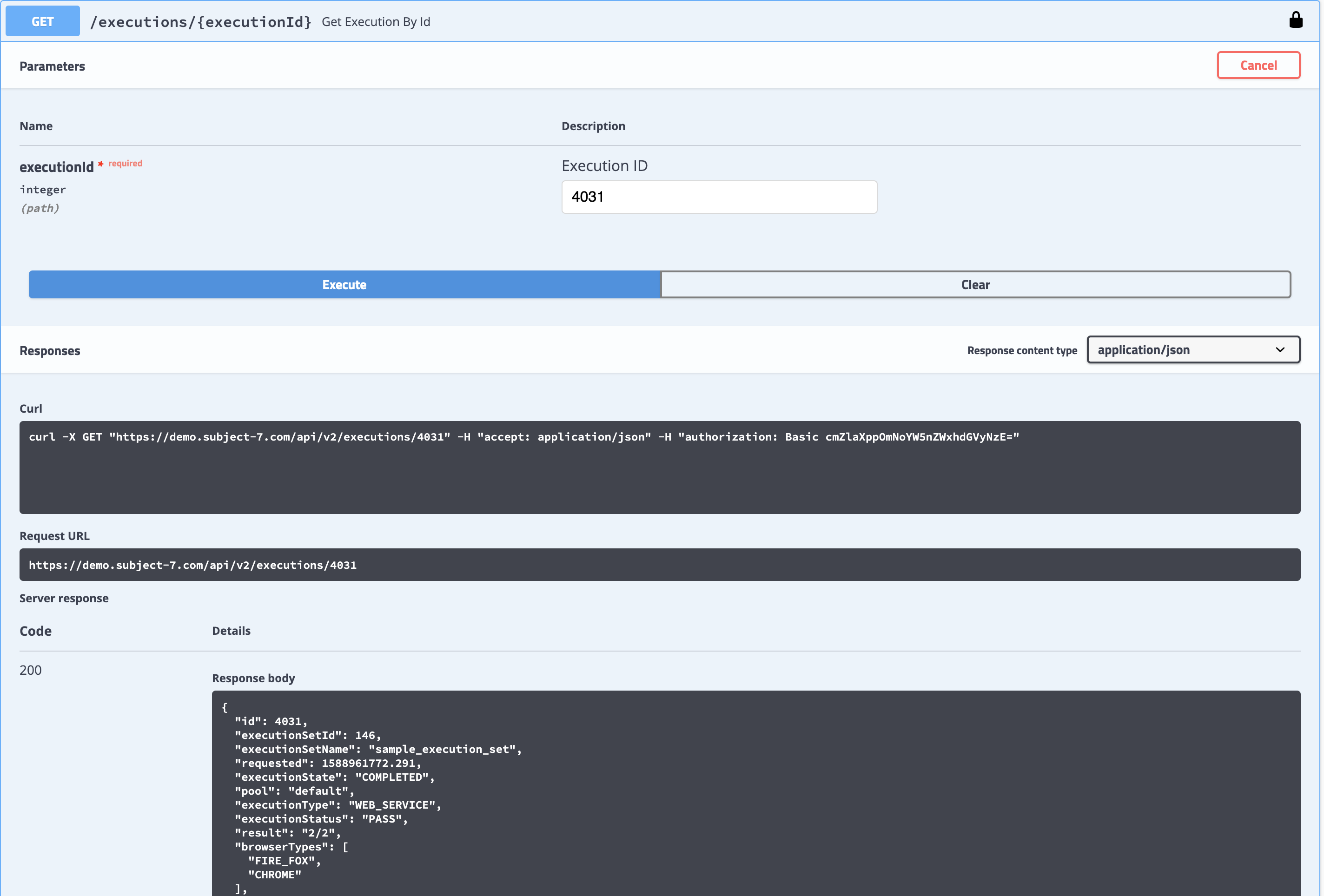Focus the Execution ID input field
This screenshot has width=1324, height=896.
tap(718, 197)
